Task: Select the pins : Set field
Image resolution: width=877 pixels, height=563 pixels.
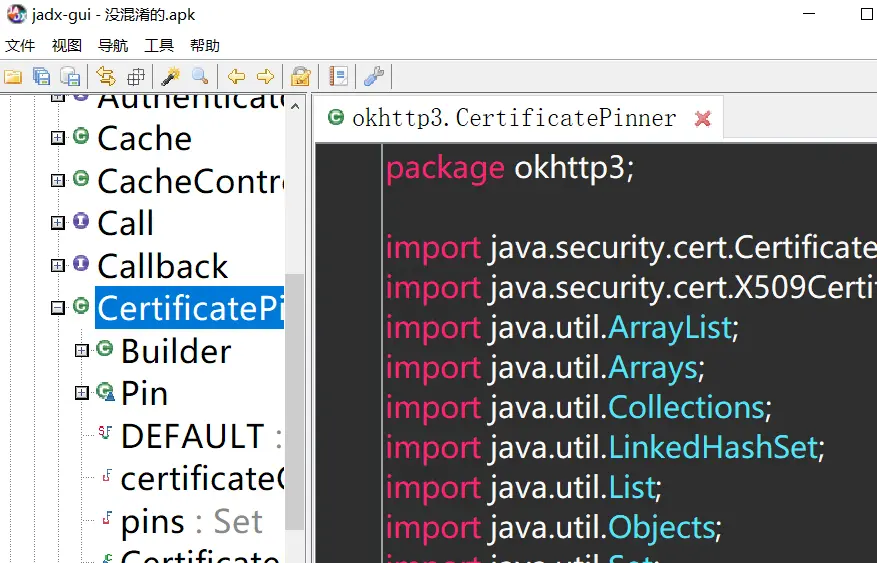Action: 192,522
